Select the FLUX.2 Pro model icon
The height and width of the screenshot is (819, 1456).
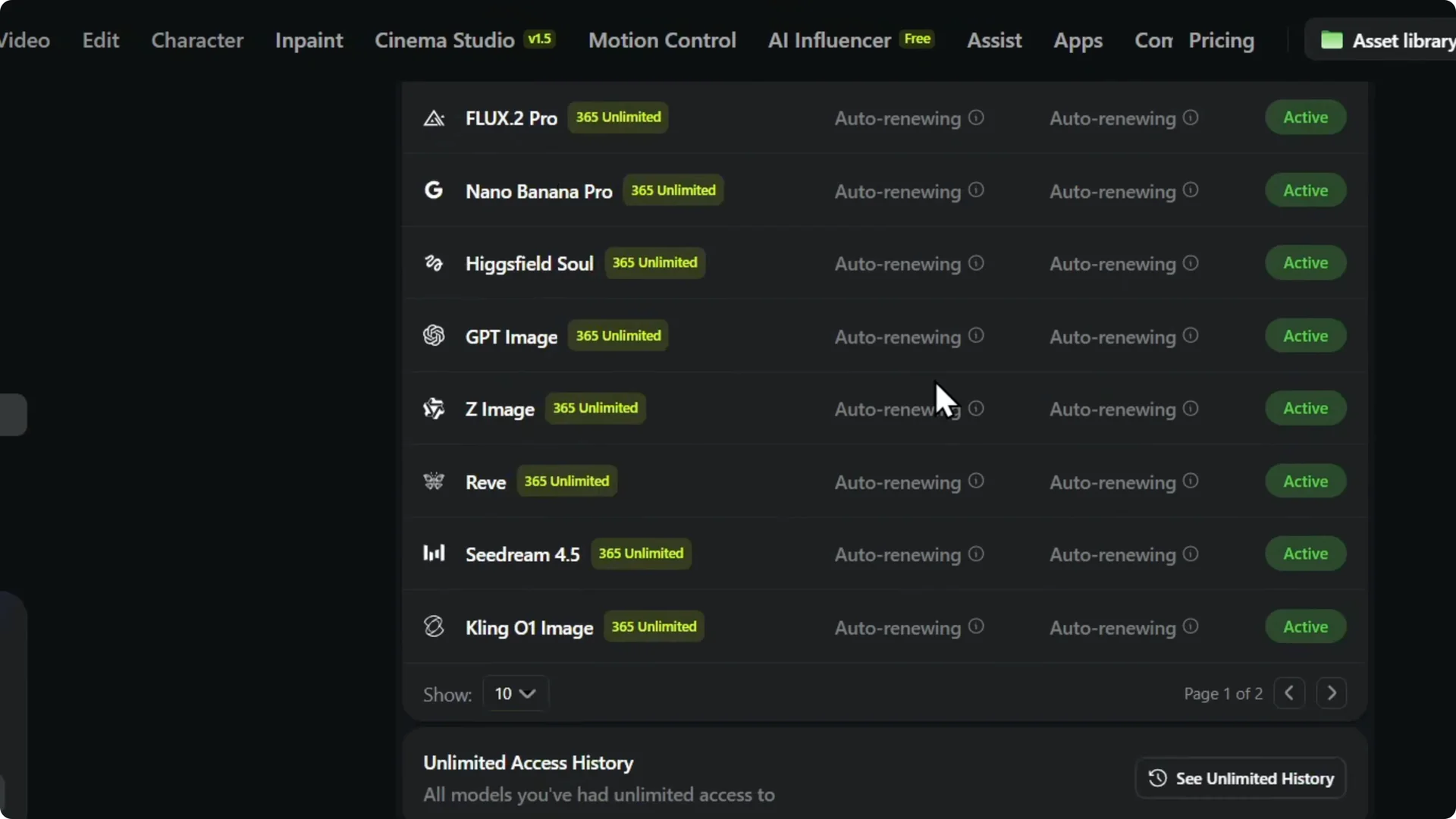pos(435,118)
